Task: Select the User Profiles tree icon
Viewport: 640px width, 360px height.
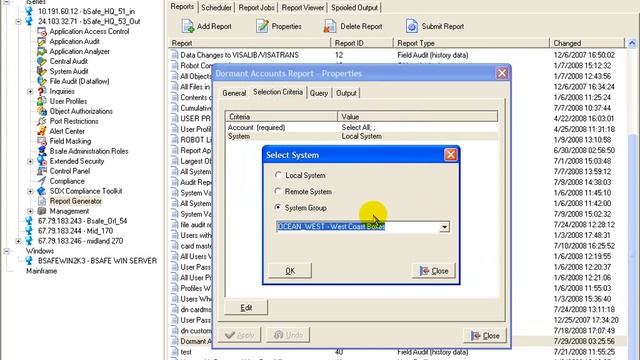Action: pos(42,101)
